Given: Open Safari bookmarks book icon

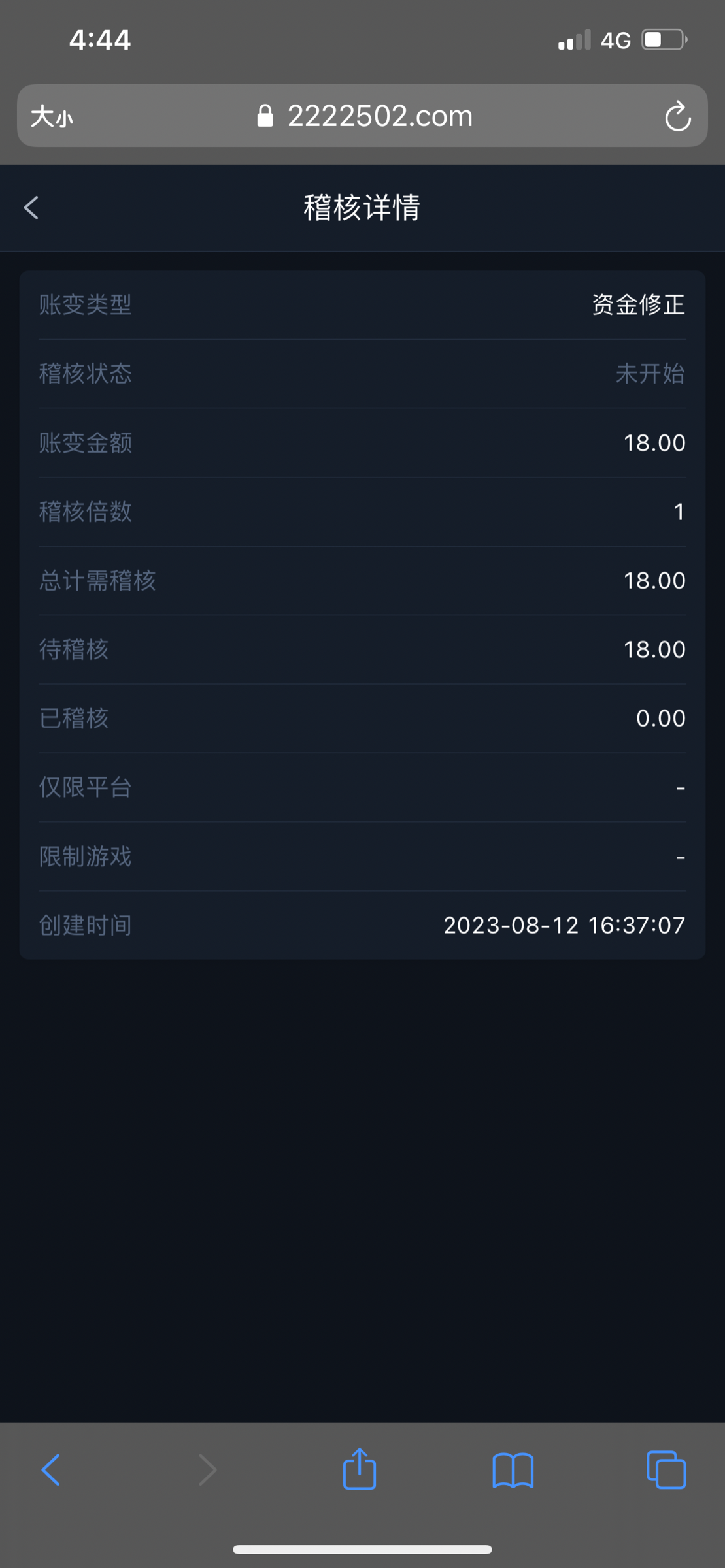Looking at the screenshot, I should (x=513, y=1470).
